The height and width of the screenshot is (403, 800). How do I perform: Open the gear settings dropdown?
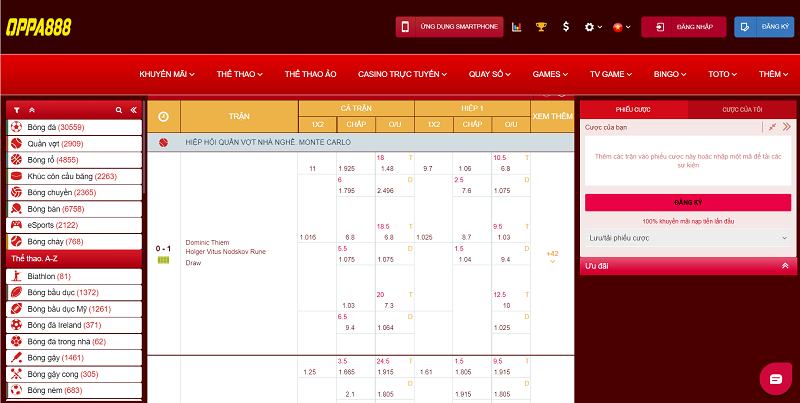593,27
